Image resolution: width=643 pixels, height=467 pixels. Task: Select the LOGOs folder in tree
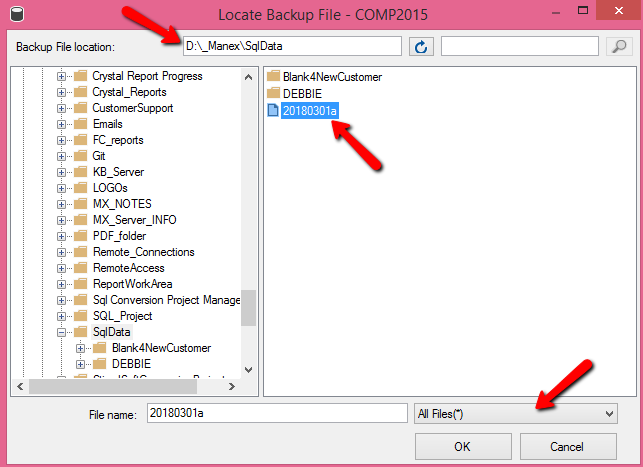click(110, 188)
